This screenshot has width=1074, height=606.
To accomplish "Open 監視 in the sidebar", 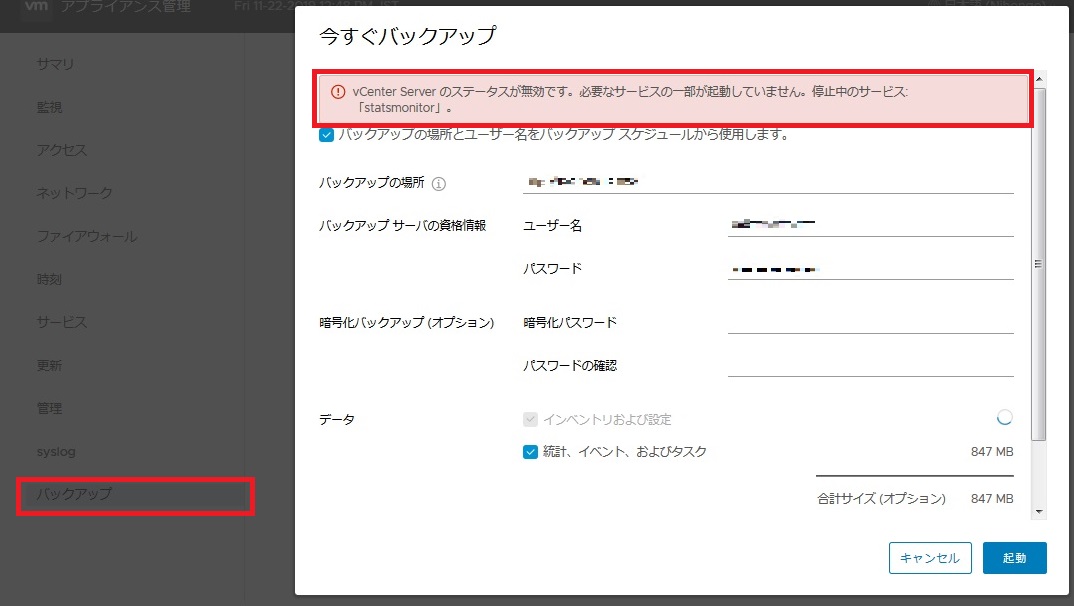I will 49,107.
